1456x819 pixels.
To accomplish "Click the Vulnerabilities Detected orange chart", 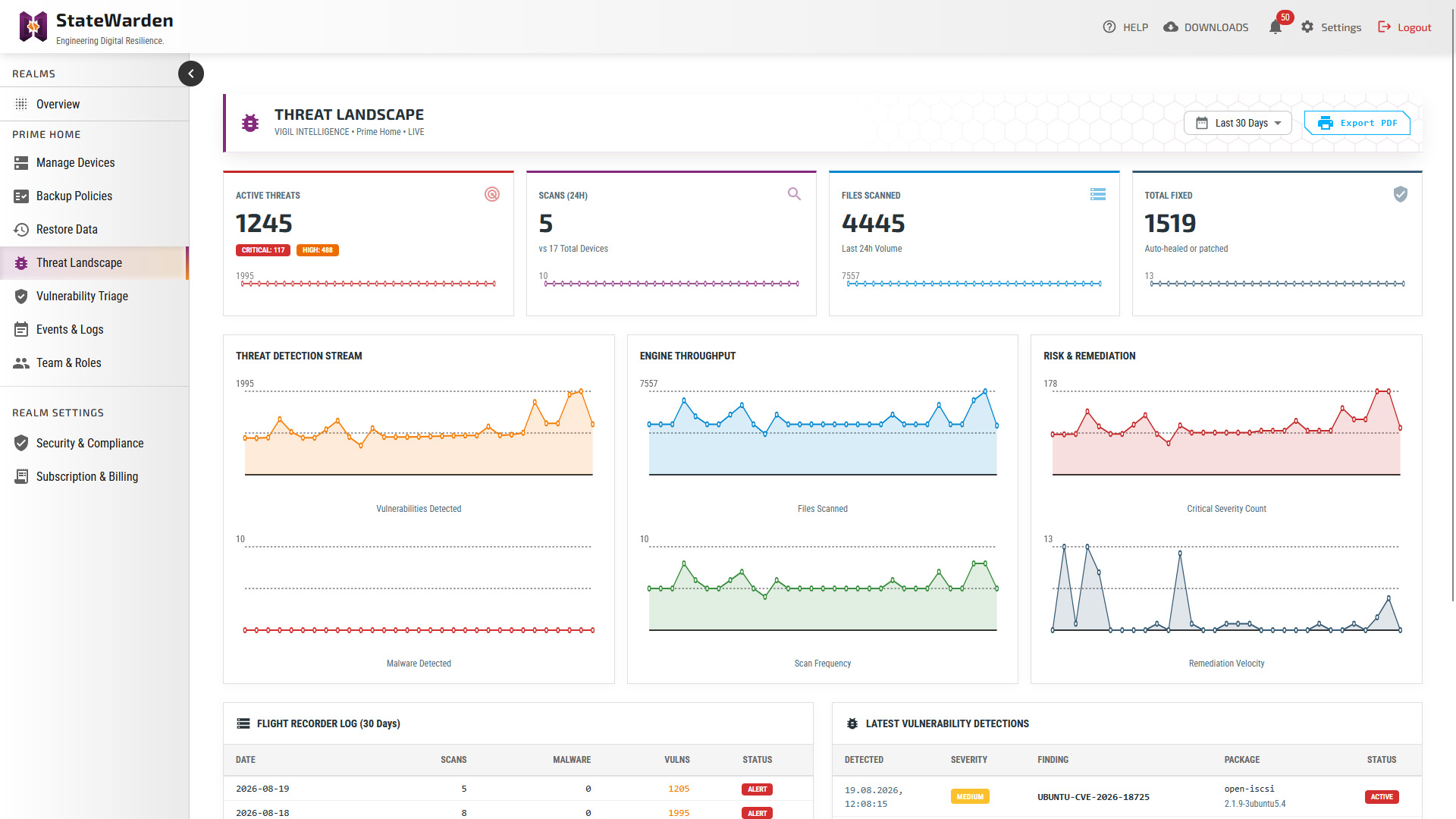I will tap(419, 432).
